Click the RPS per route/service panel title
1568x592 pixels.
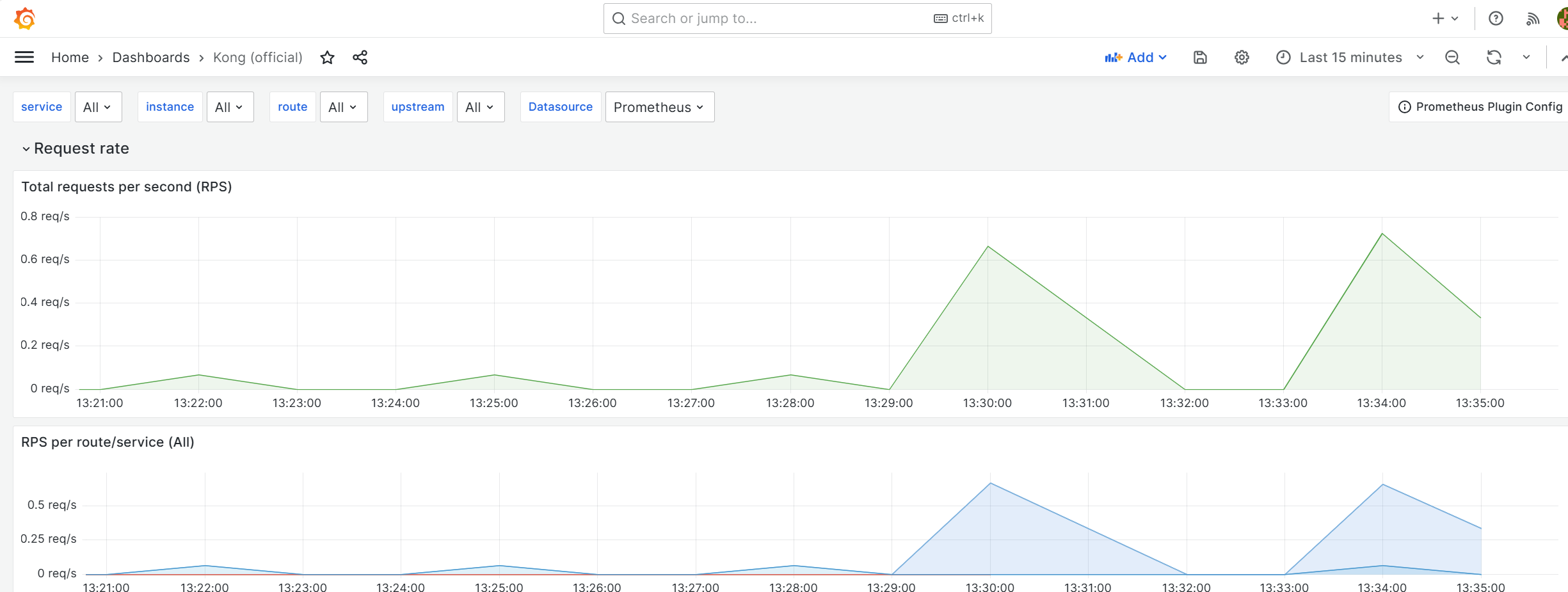(x=108, y=442)
